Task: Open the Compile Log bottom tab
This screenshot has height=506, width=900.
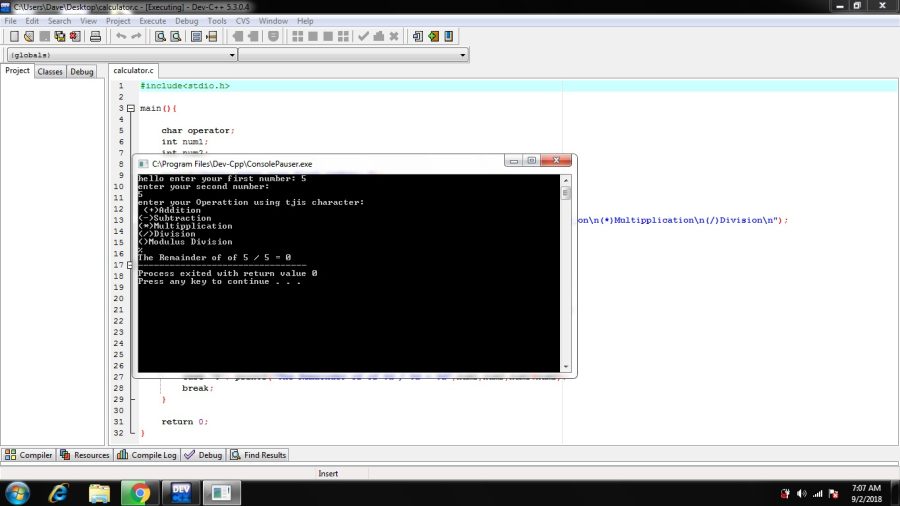Action: tap(147, 455)
